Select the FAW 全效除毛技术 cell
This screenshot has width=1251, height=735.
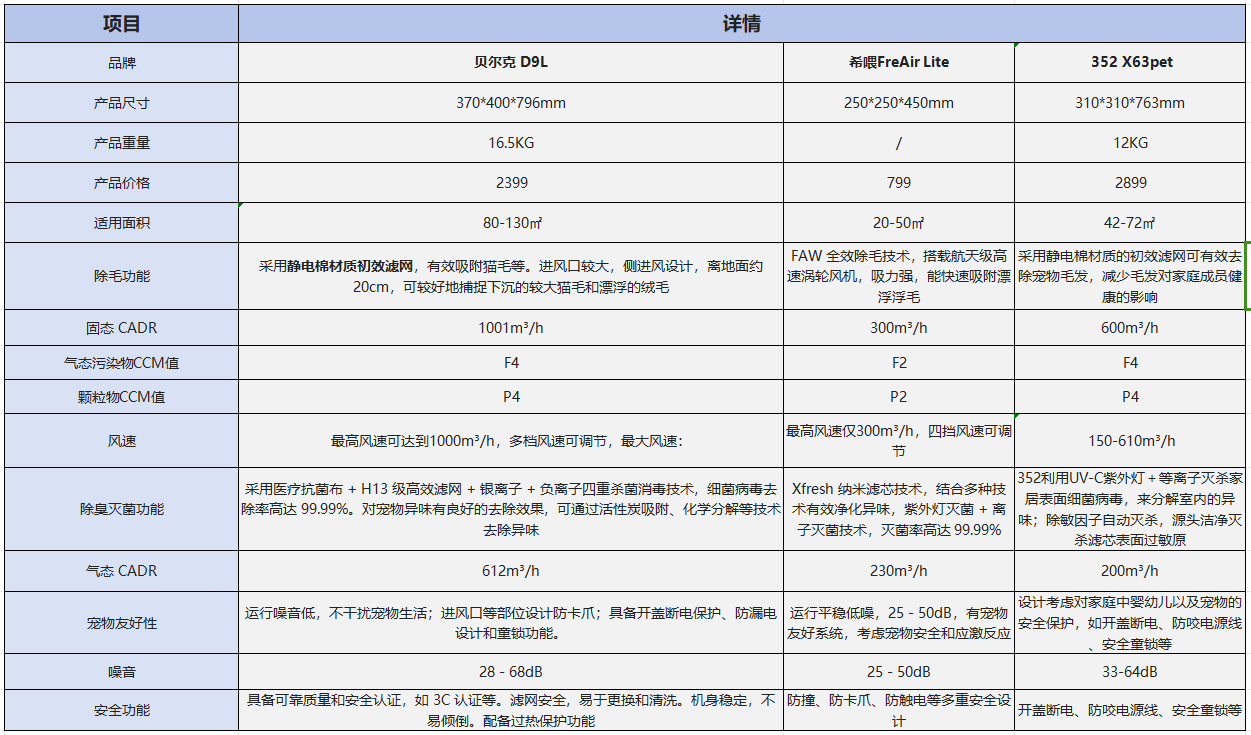899,276
